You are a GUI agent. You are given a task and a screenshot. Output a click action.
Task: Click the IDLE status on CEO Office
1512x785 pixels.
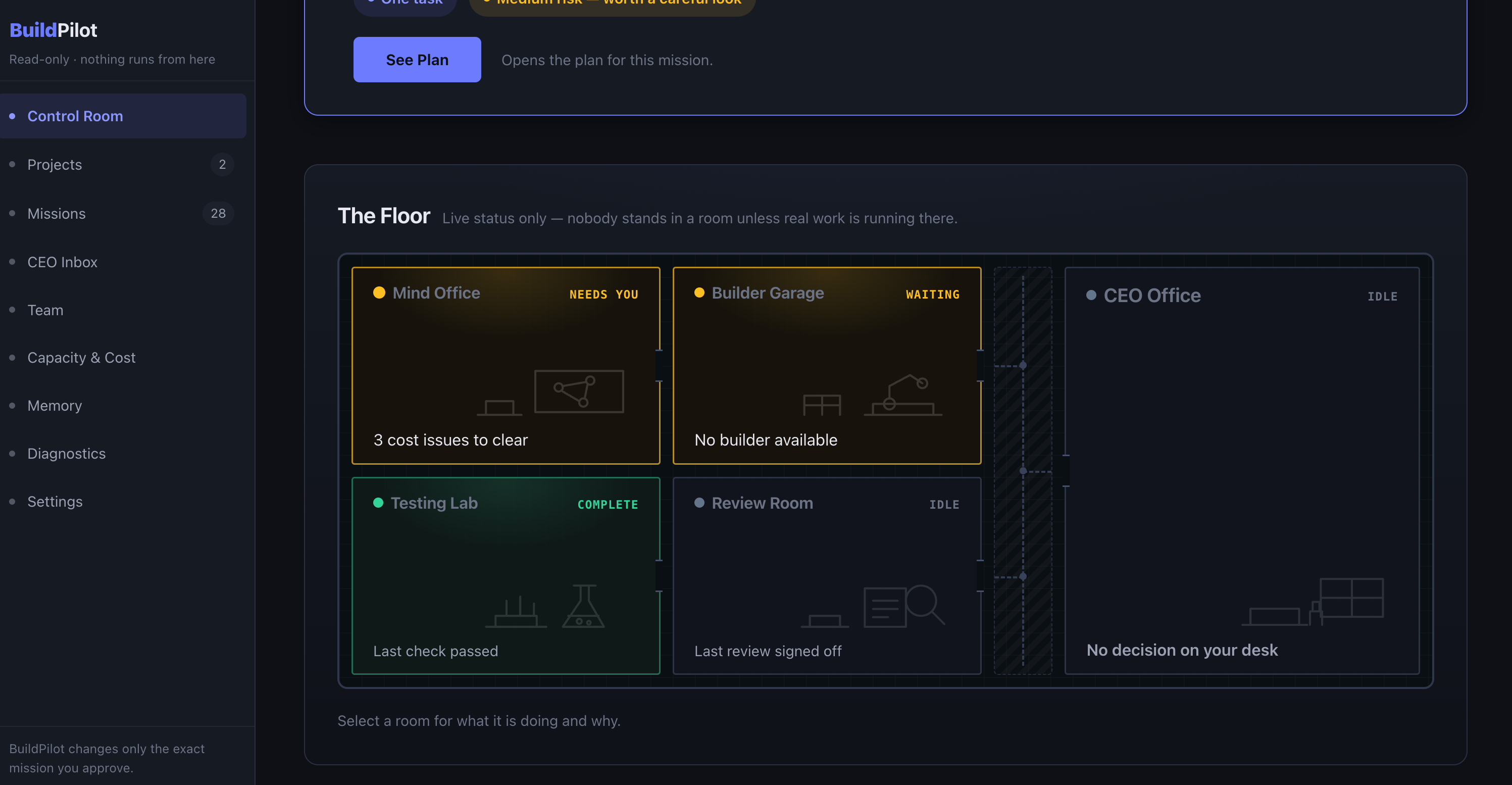(x=1382, y=297)
